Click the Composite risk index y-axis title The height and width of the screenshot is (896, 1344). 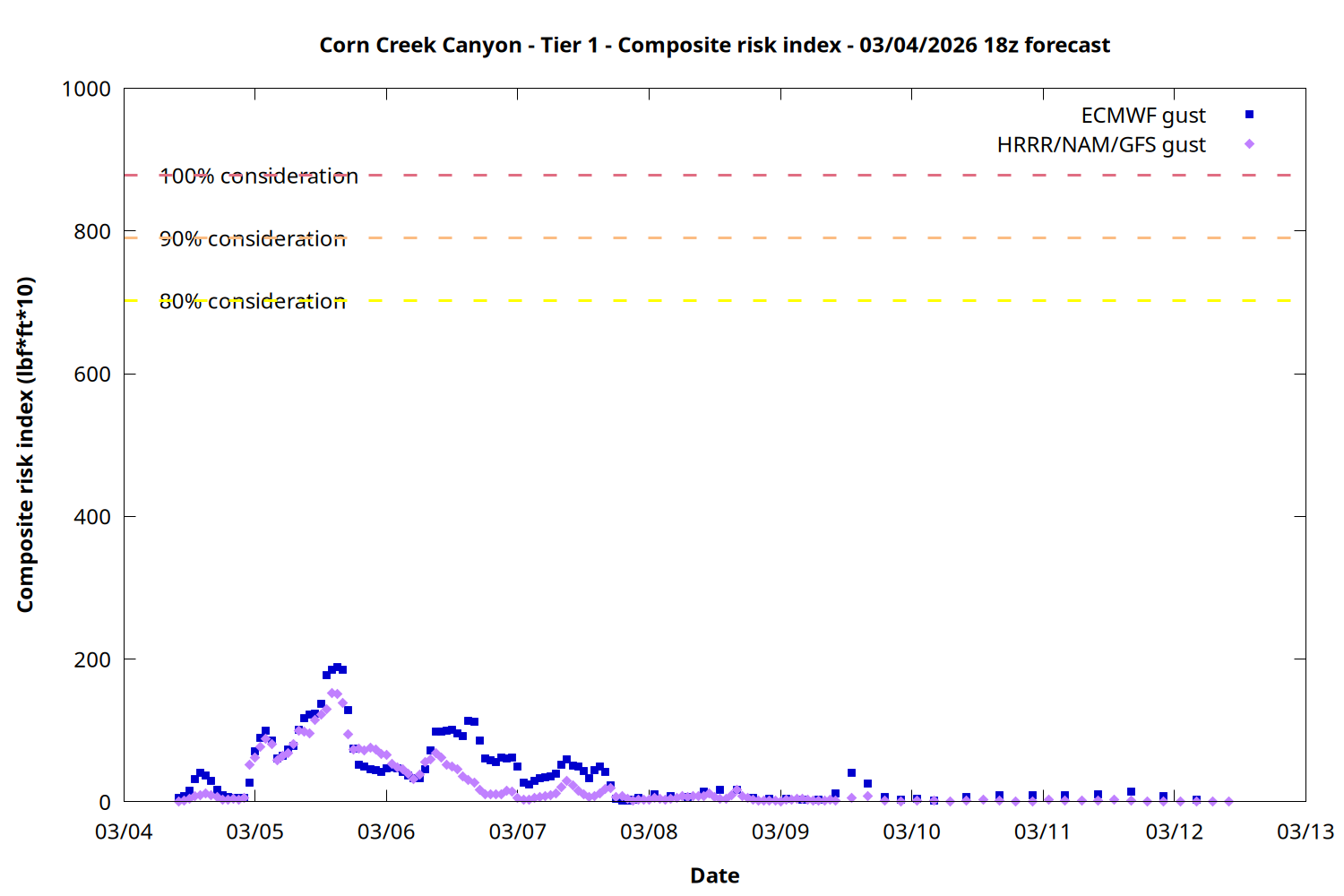tap(25, 444)
